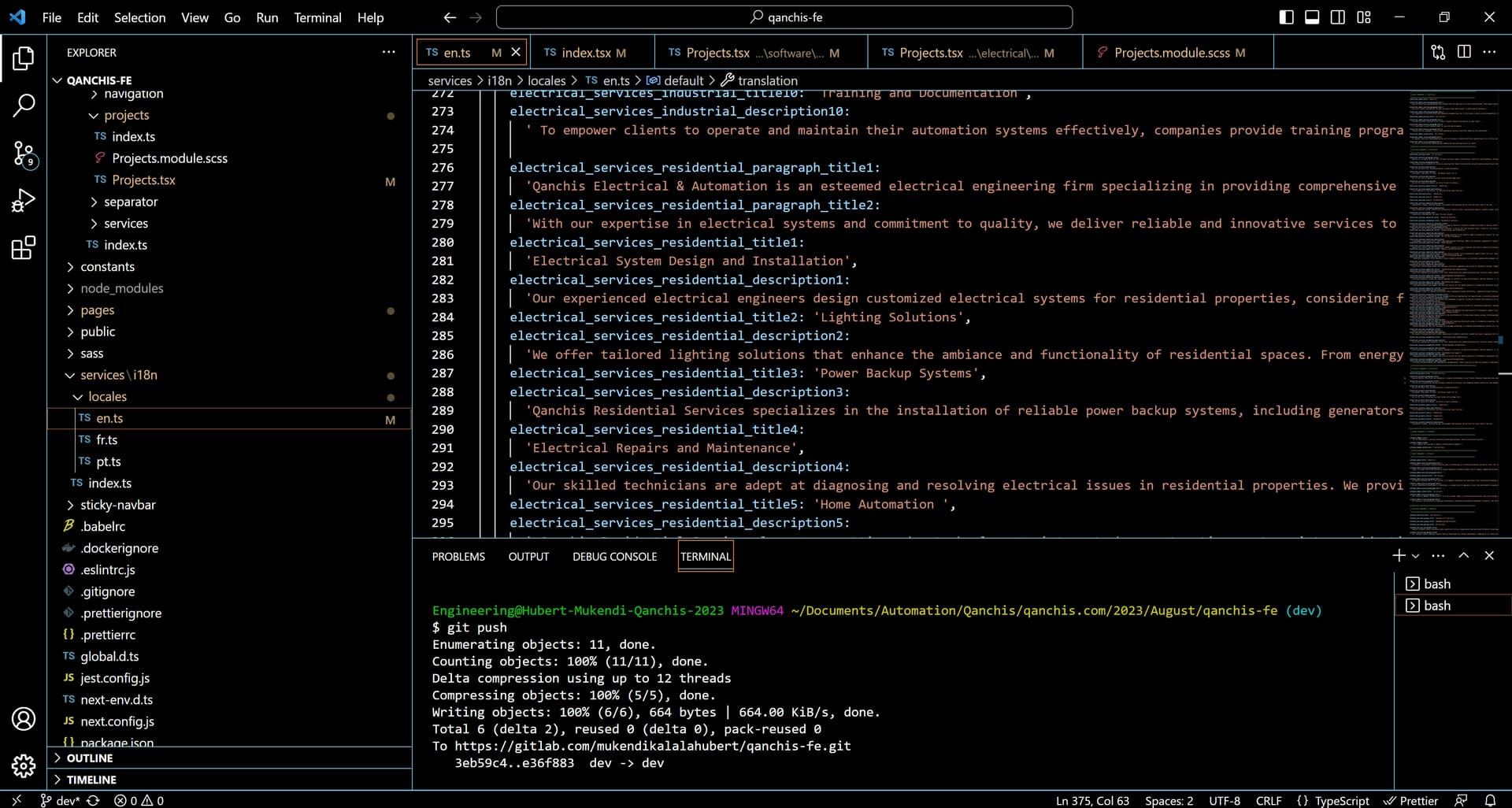Open the Explorer view in activity bar
The width and height of the screenshot is (1512, 808).
24,57
